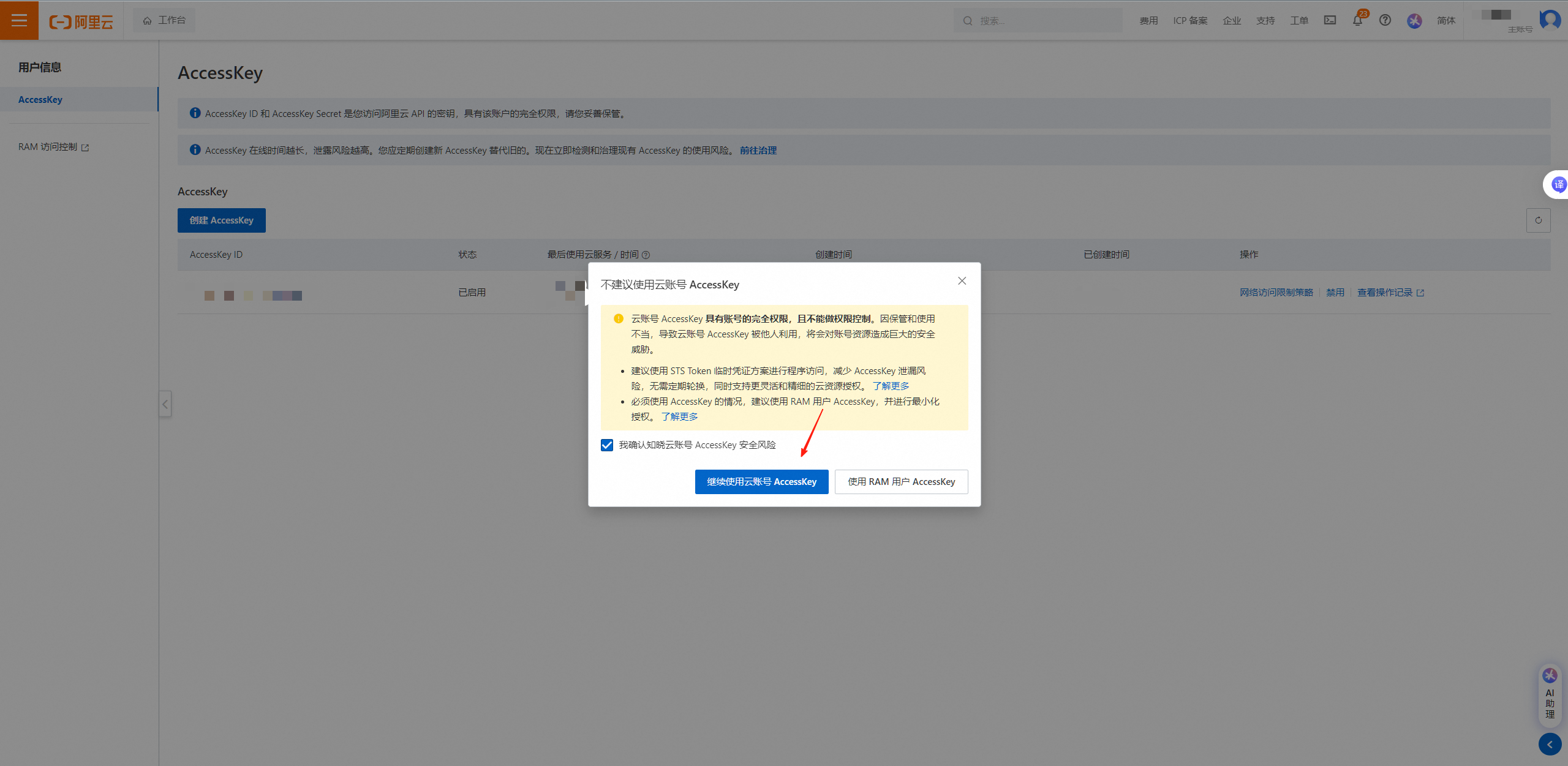Focus the top 搜索 input field

click(1038, 21)
